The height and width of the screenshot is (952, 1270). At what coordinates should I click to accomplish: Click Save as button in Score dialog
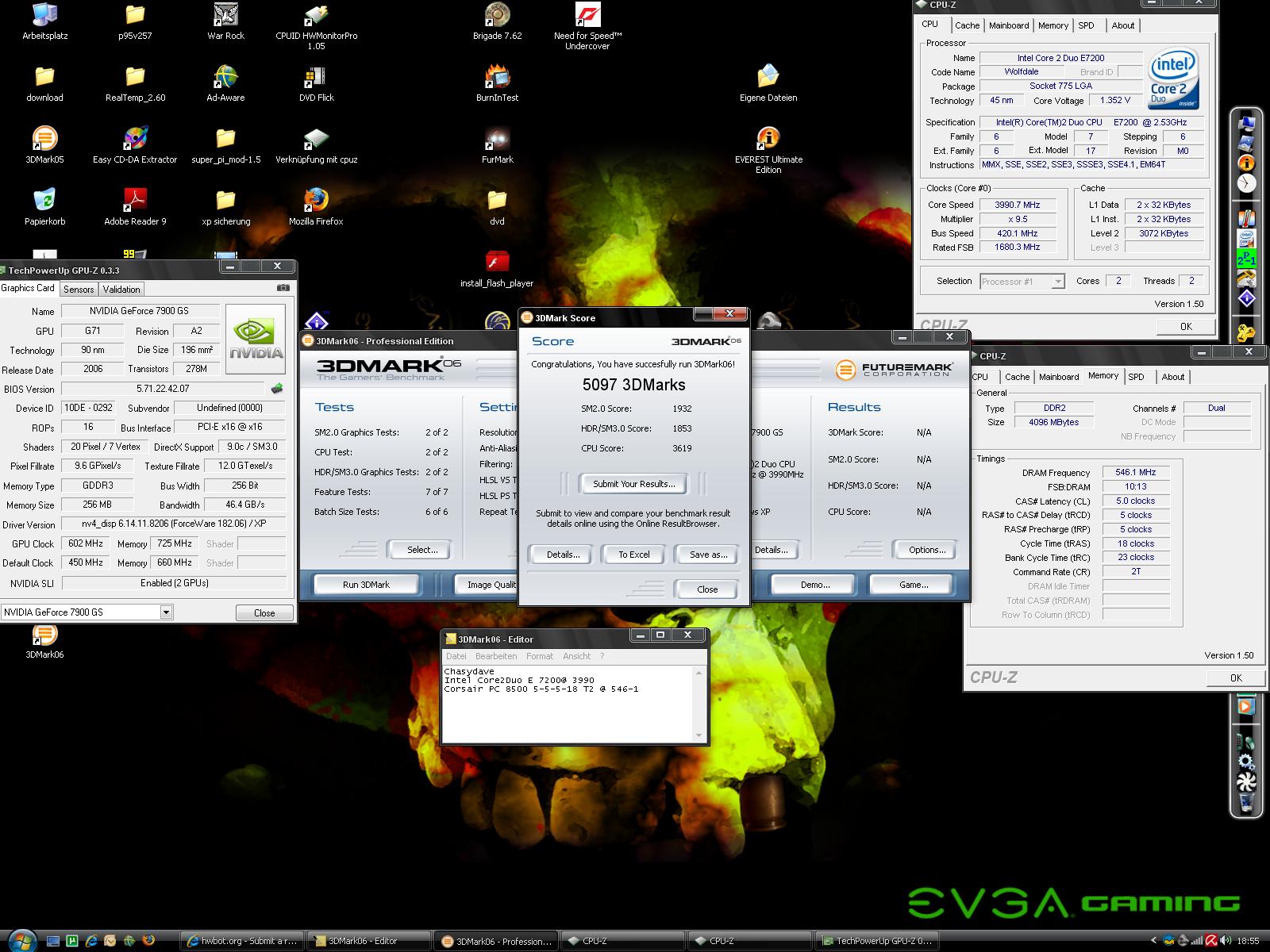click(708, 555)
